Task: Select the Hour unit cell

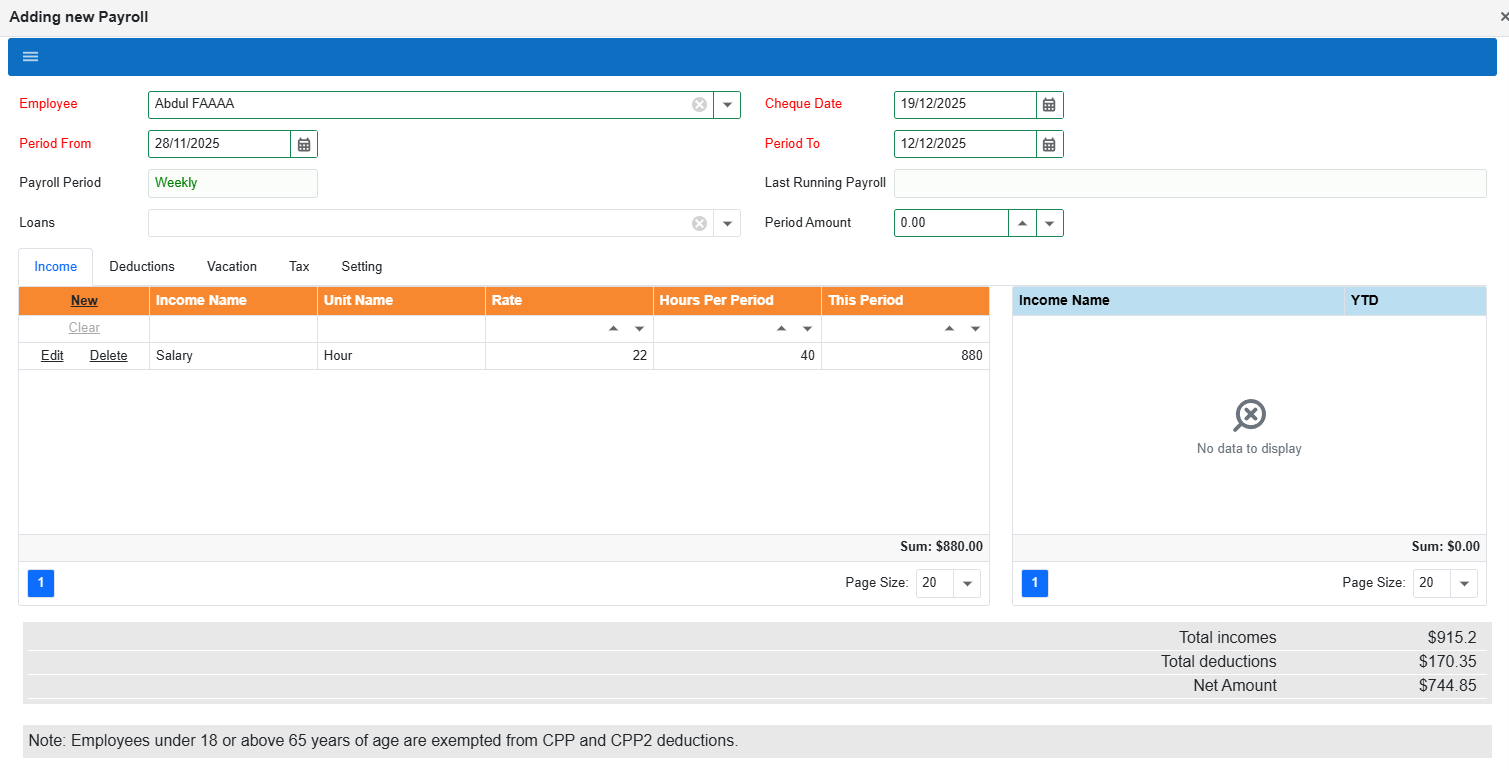Action: click(401, 356)
